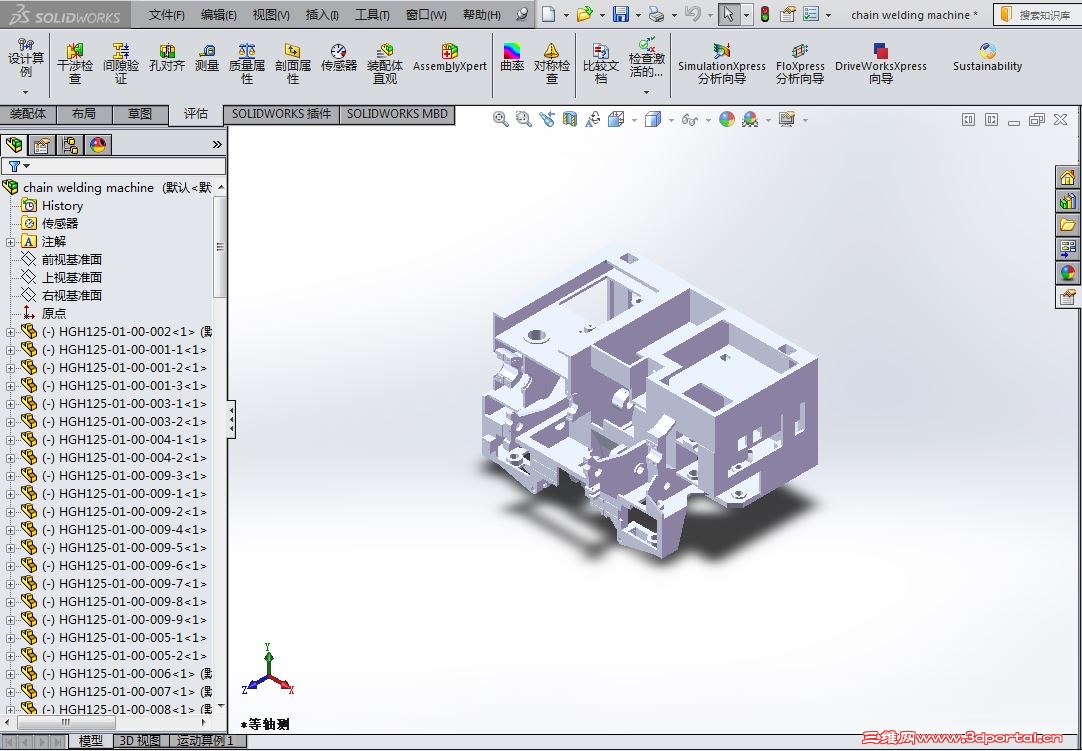This screenshot has height=751, width=1082.
Task: Open the Check Active Document (检查激活的) dropdown arrow
Action: coord(647,92)
